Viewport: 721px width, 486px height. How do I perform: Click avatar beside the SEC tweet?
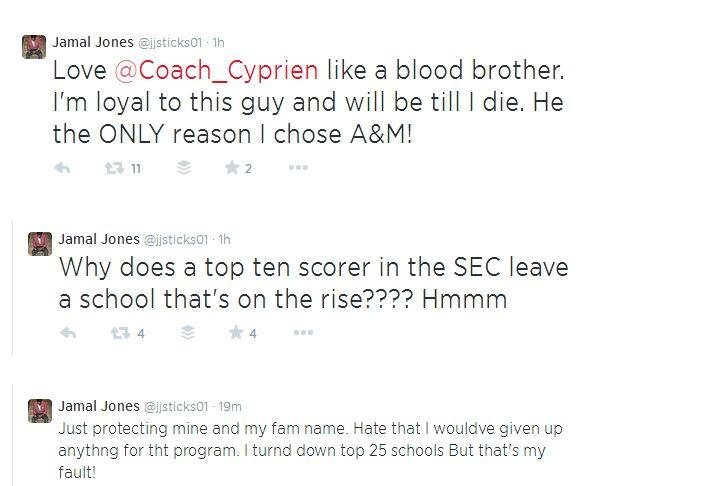pos(40,243)
